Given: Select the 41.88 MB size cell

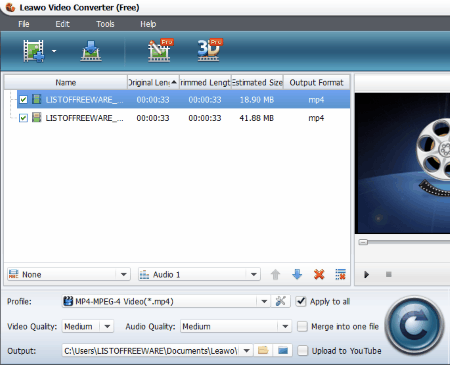Looking at the screenshot, I should (257, 118).
